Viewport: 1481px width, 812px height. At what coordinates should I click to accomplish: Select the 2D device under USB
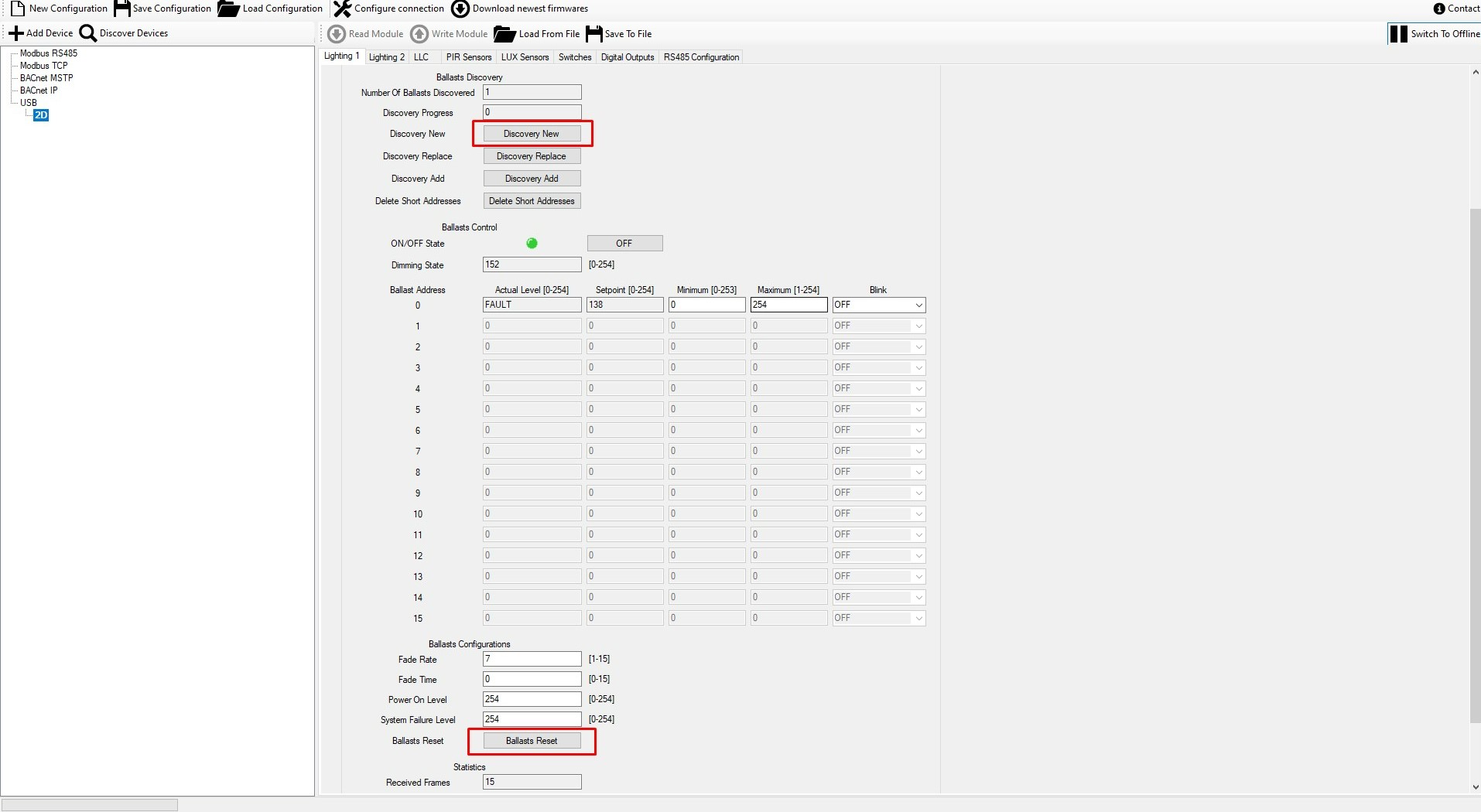click(41, 115)
